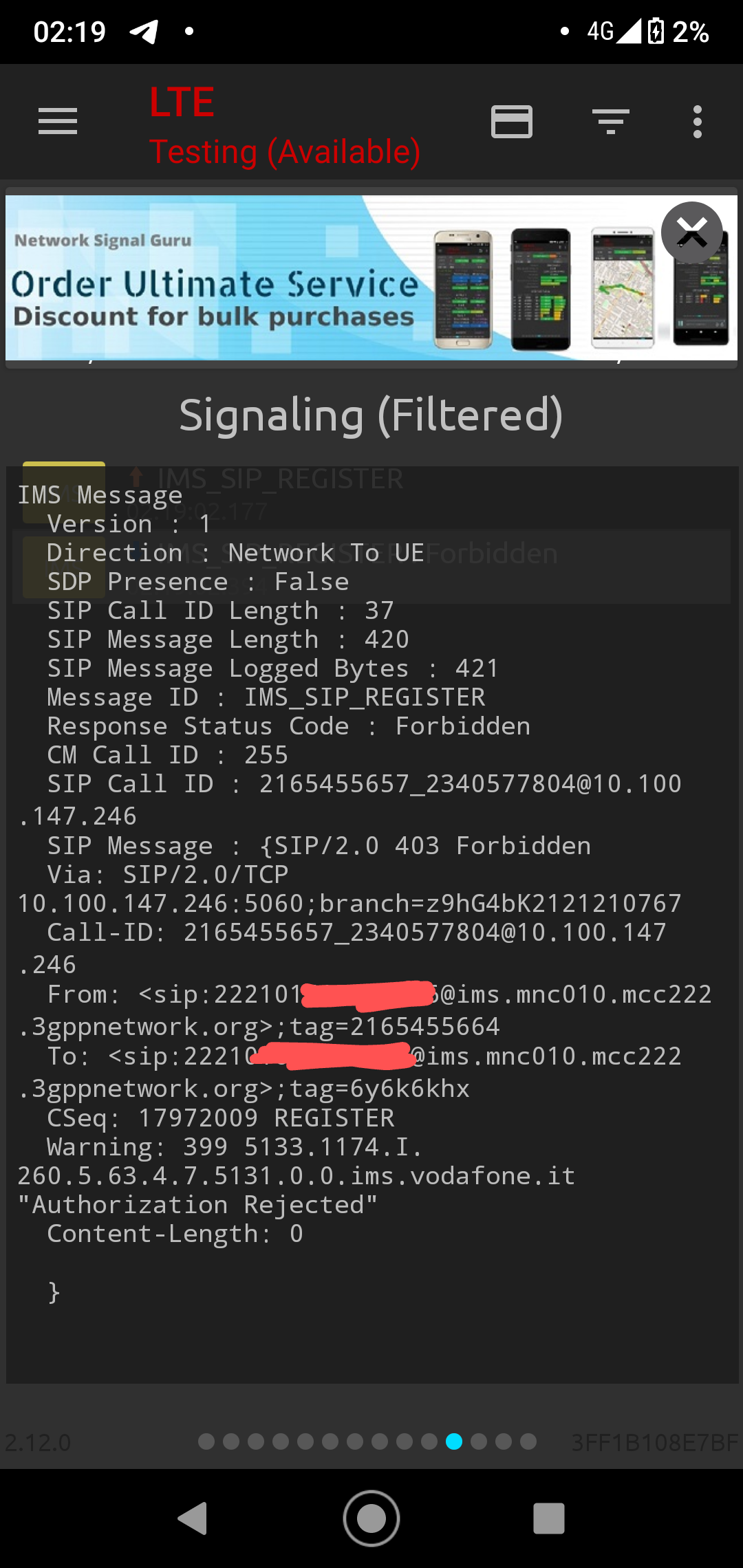The height and width of the screenshot is (1568, 743).
Task: Tap the Telegram notification icon in status bar
Action: point(144,32)
